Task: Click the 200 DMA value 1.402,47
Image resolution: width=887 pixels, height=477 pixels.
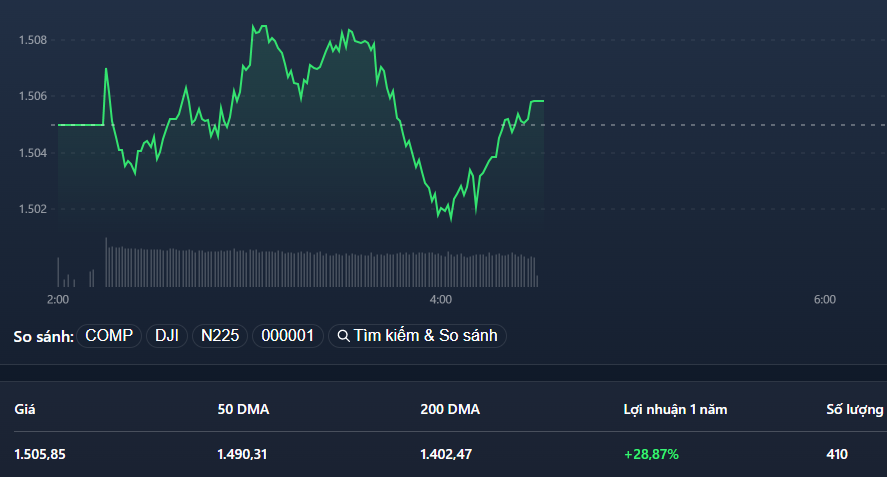Action: 446,454
